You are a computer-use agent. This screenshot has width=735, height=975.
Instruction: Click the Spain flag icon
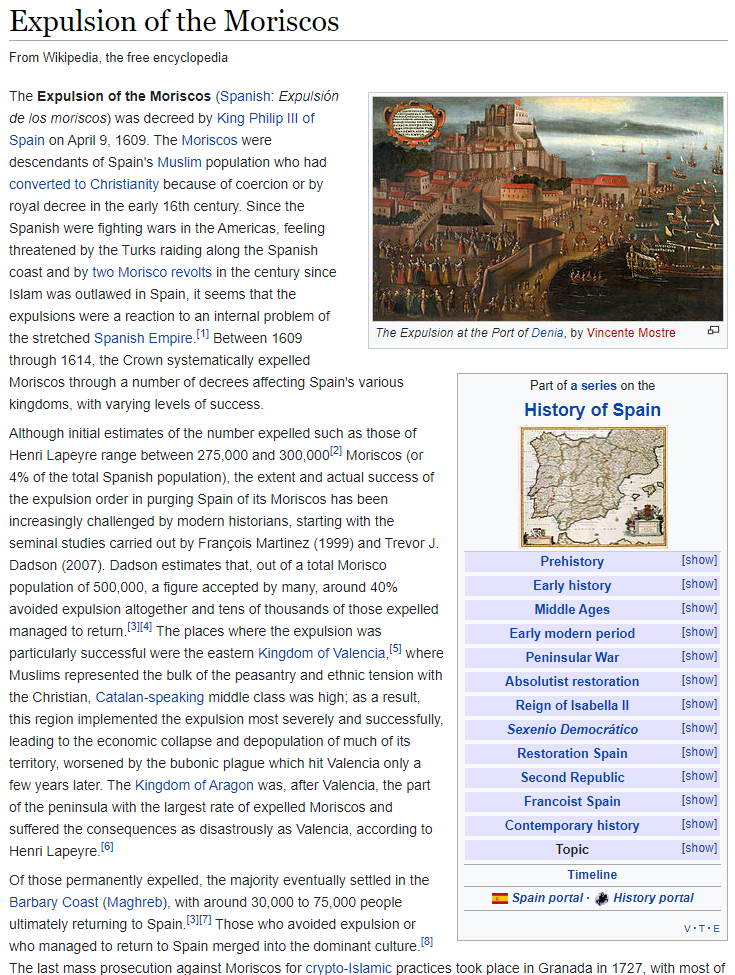(x=499, y=899)
